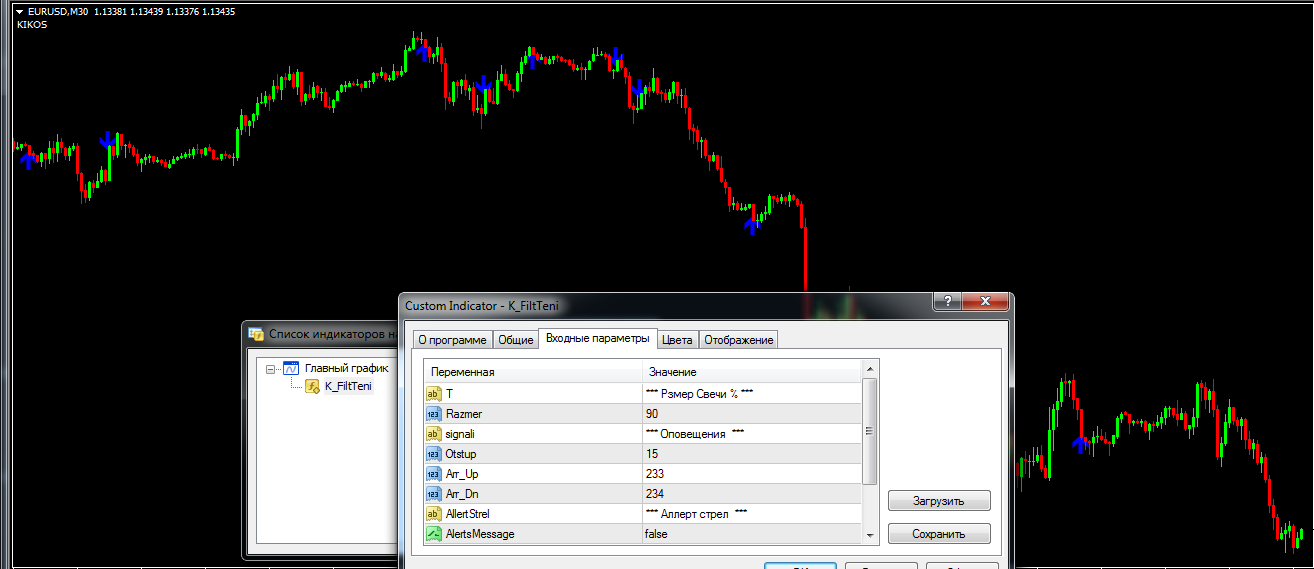Click the integer icon next to Razmer

tap(433, 414)
